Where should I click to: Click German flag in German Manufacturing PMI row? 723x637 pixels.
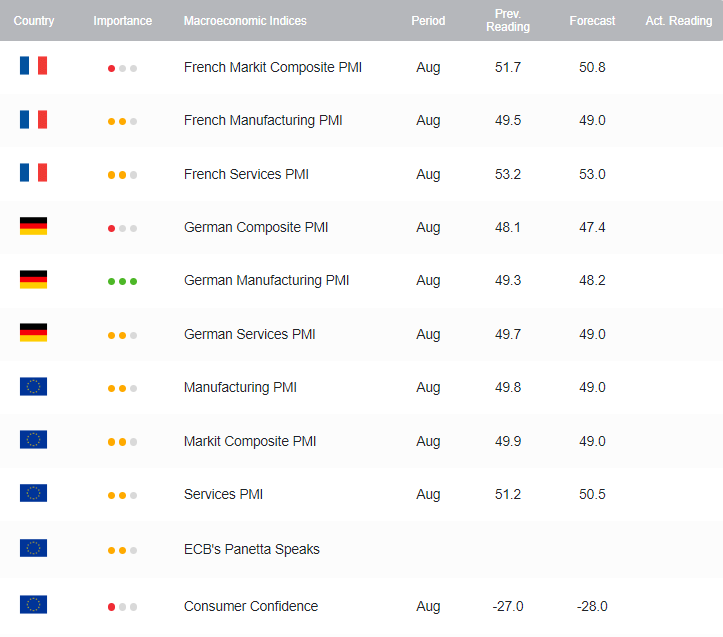click(33, 280)
